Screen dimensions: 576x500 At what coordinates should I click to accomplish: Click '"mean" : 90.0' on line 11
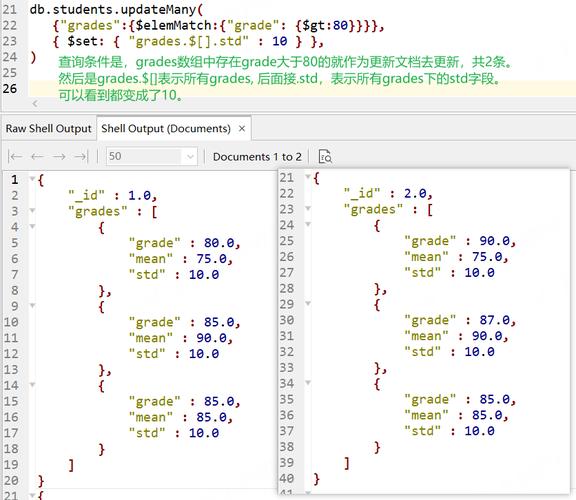[181, 338]
